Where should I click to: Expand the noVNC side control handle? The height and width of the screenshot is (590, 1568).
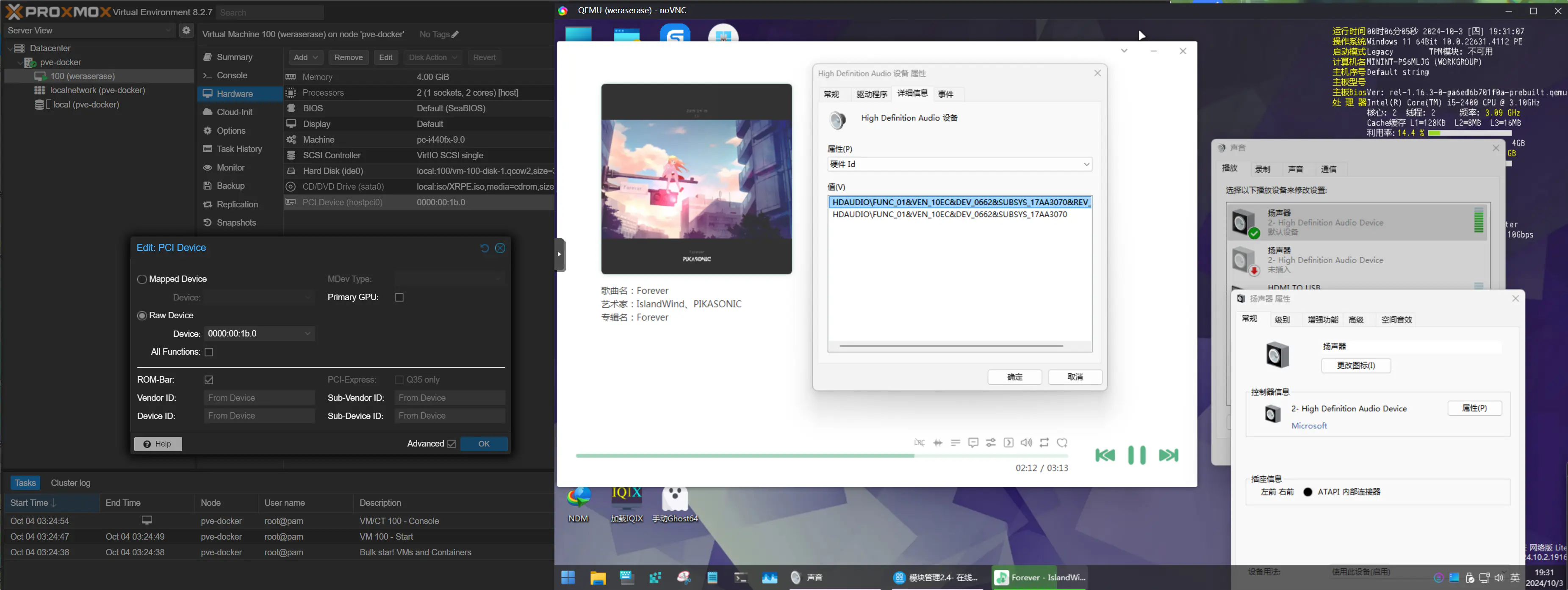[560, 254]
